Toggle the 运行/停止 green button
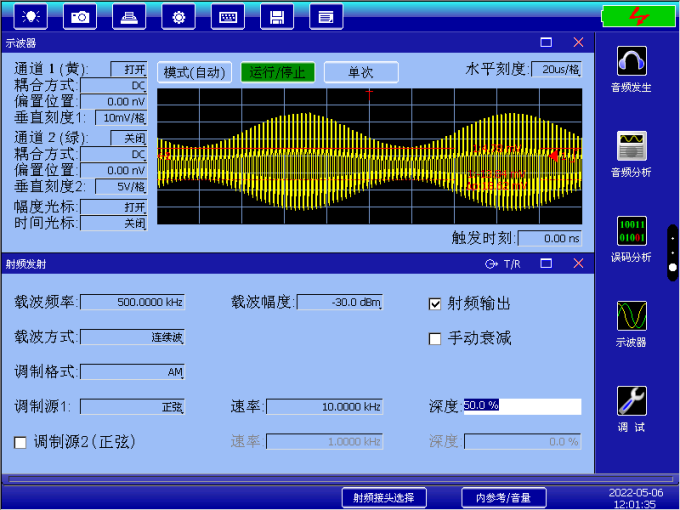The height and width of the screenshot is (510, 680). (277, 72)
